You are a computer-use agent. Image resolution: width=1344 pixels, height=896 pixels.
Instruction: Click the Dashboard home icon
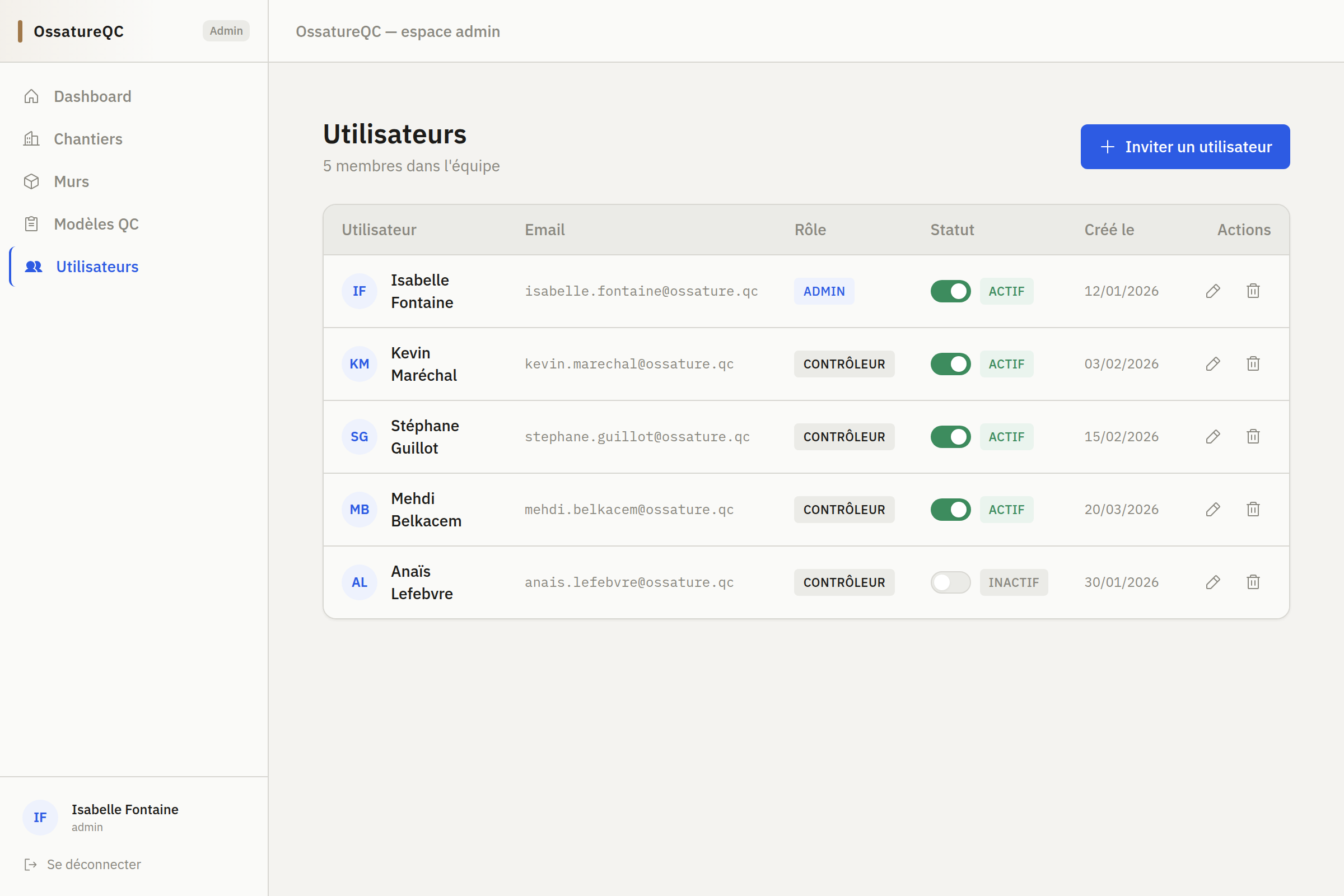click(x=31, y=96)
